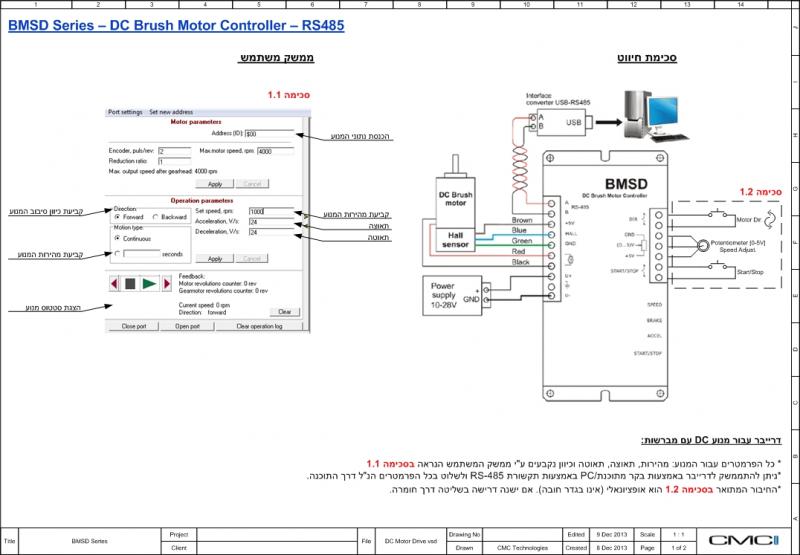The width and height of the screenshot is (800, 555).
Task: Click the 'Start/Stop' switch label
Action: (750, 272)
